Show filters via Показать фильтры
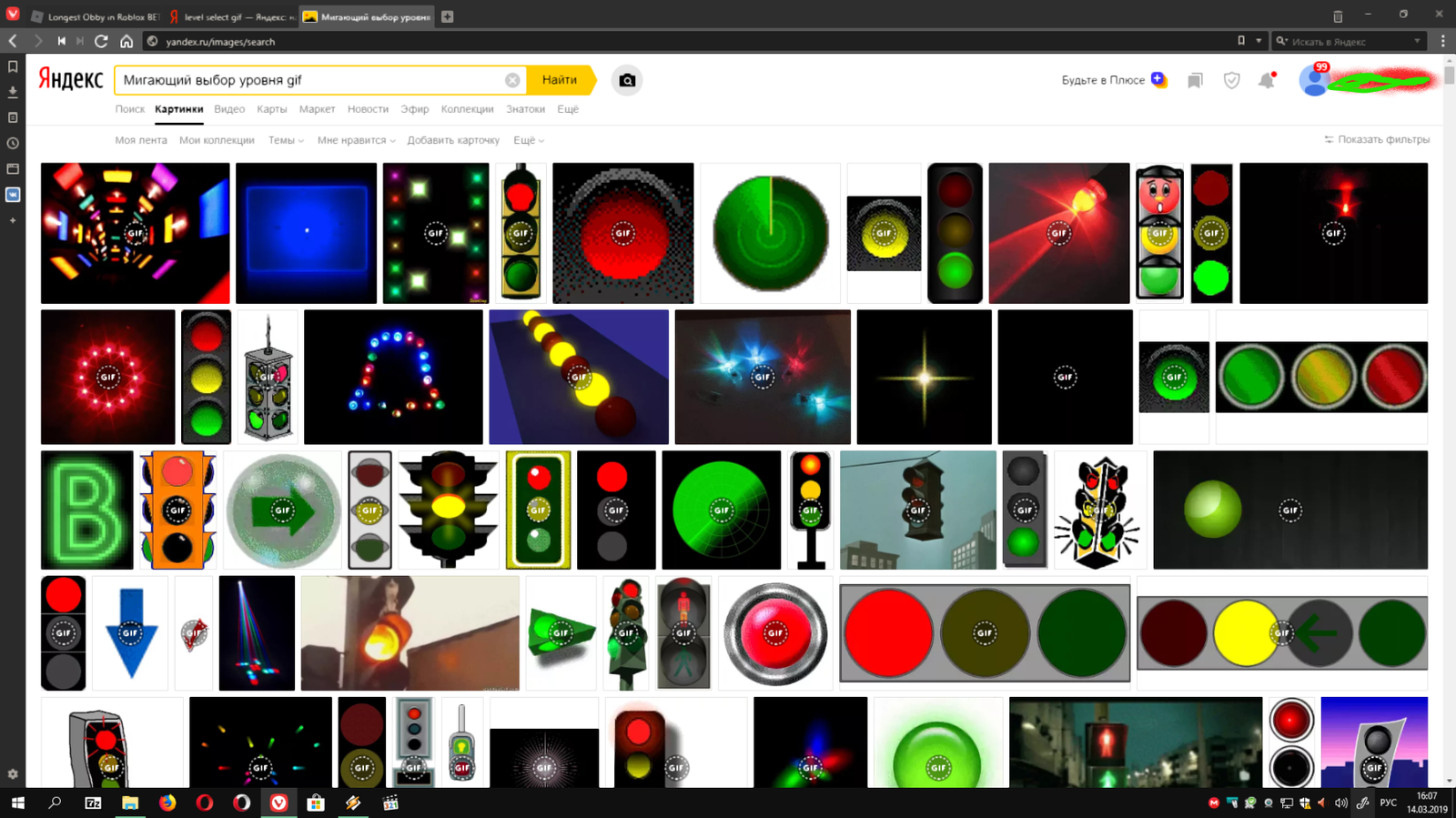Image resolution: width=1456 pixels, height=818 pixels. point(1377,139)
